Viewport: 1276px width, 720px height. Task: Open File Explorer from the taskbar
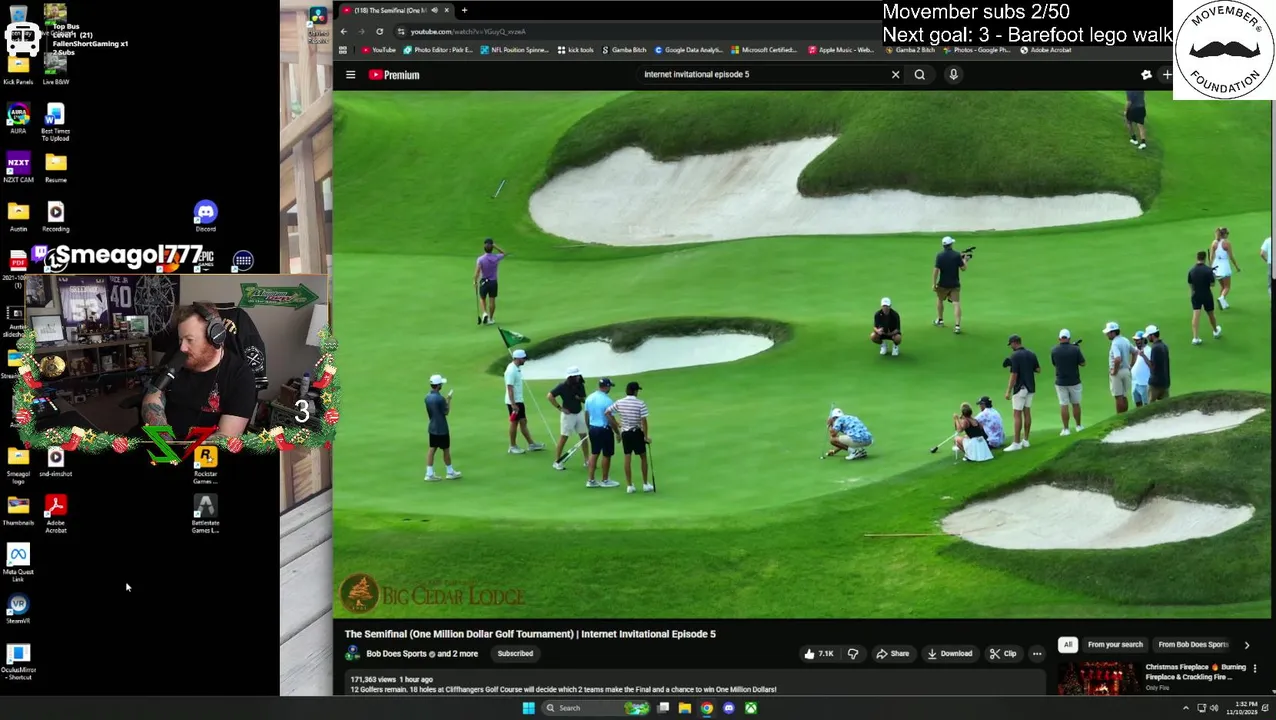pyautogui.click(x=685, y=708)
